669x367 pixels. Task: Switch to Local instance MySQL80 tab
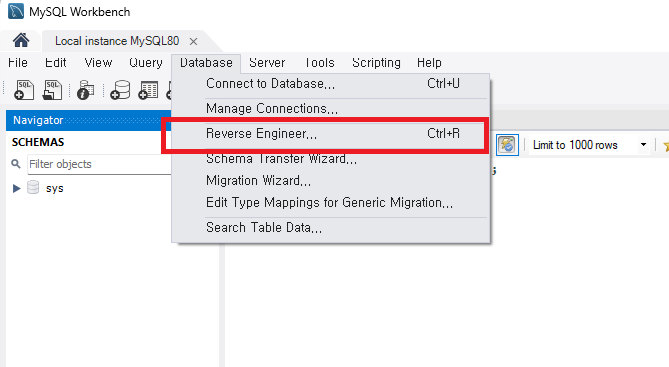[x=117, y=41]
